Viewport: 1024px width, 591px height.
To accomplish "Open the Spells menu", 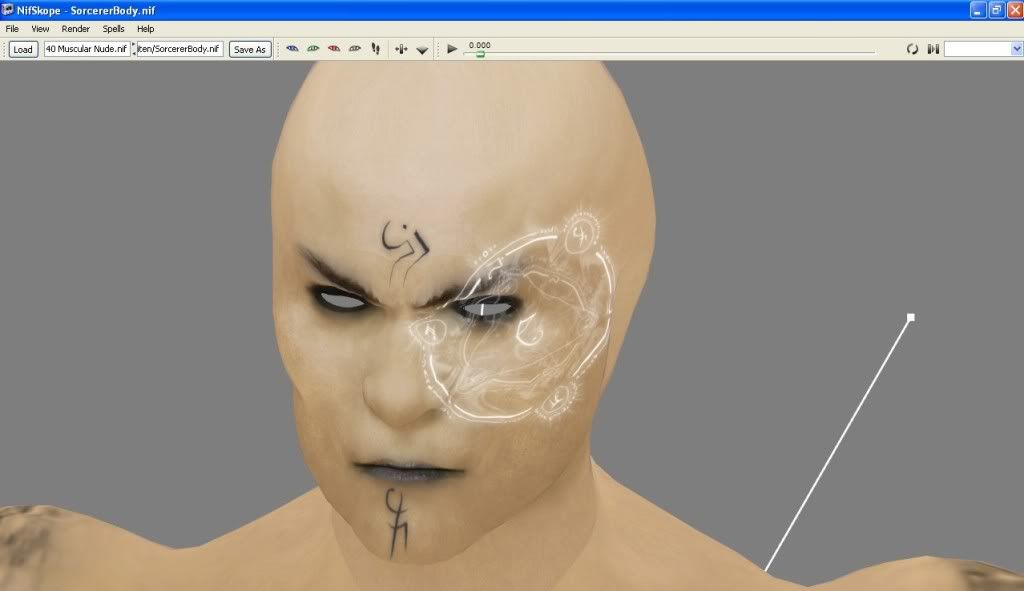I will click(x=113, y=29).
